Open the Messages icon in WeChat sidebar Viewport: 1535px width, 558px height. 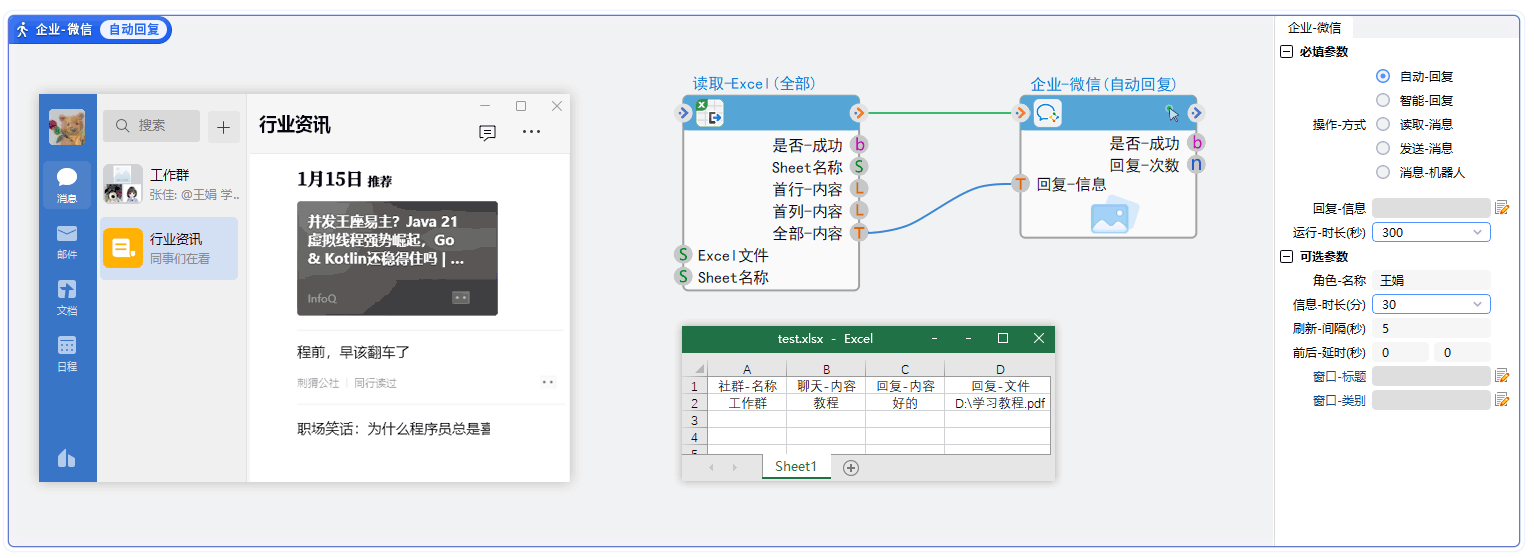67,184
